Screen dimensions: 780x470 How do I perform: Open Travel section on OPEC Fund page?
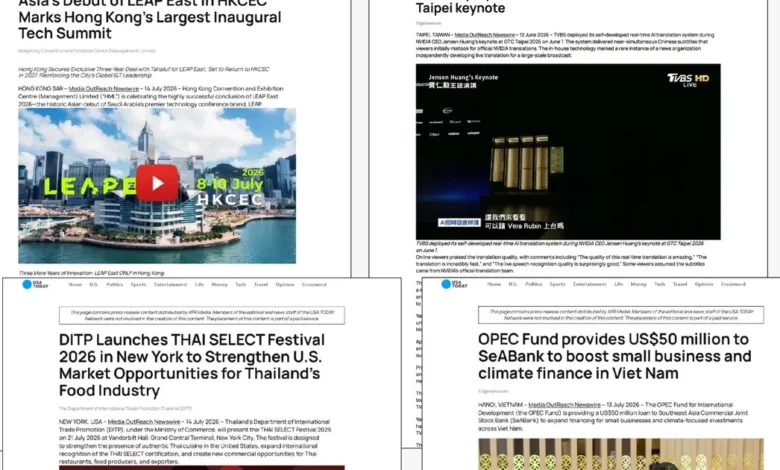tap(680, 284)
